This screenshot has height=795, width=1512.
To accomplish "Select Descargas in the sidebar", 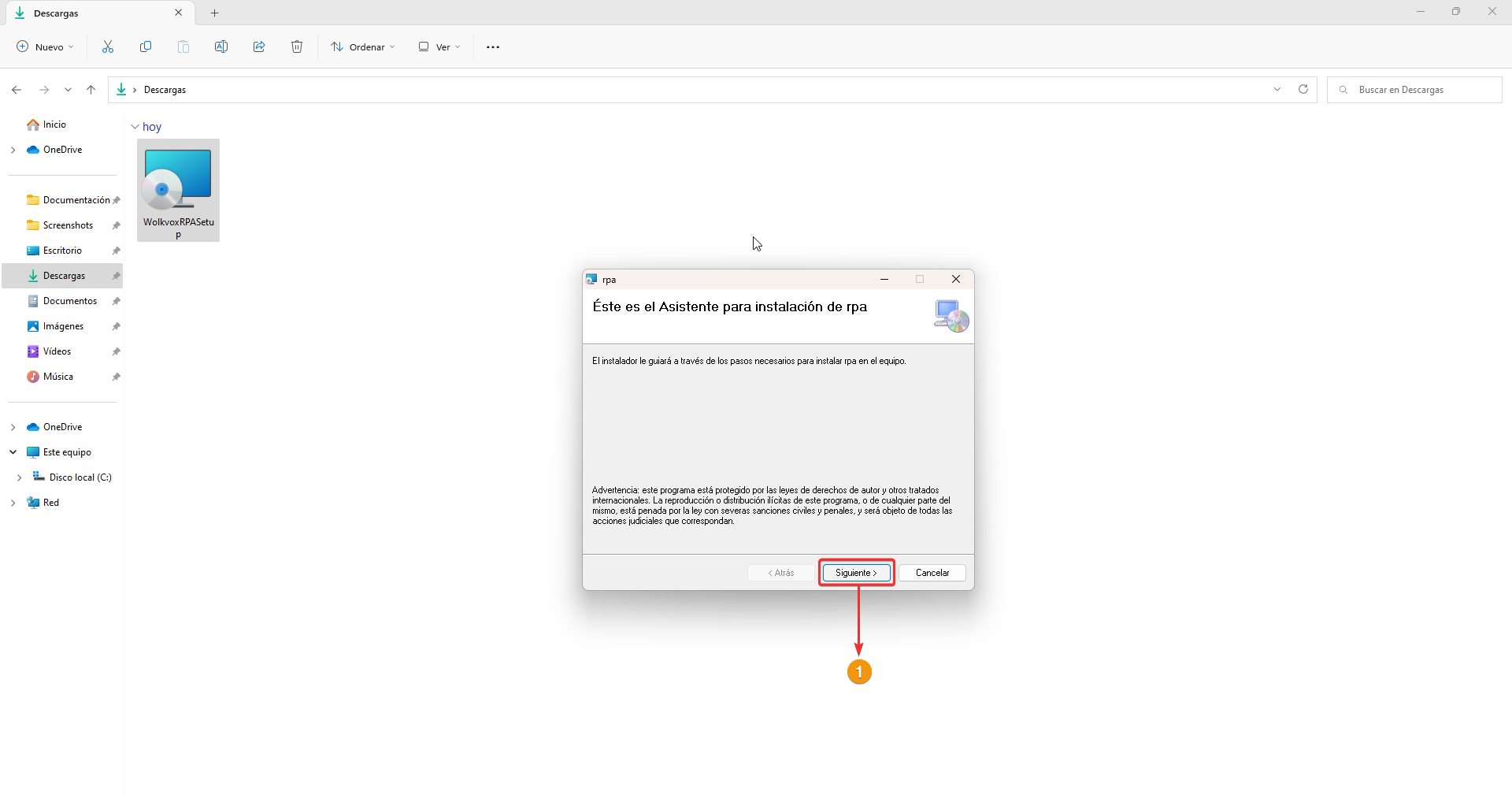I will coord(62,276).
